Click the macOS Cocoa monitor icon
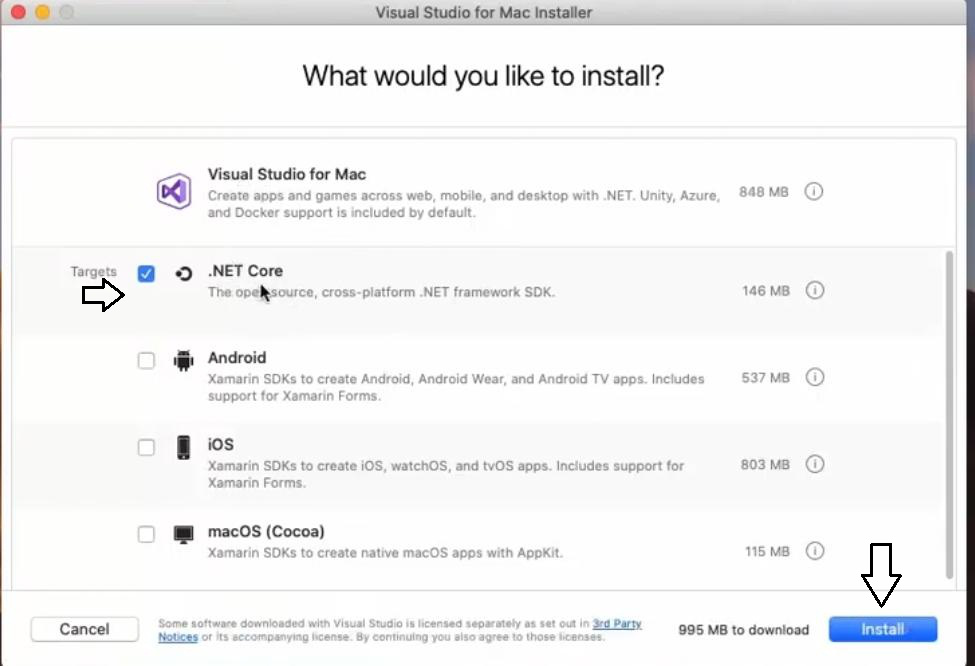This screenshot has width=975, height=666. point(183,534)
